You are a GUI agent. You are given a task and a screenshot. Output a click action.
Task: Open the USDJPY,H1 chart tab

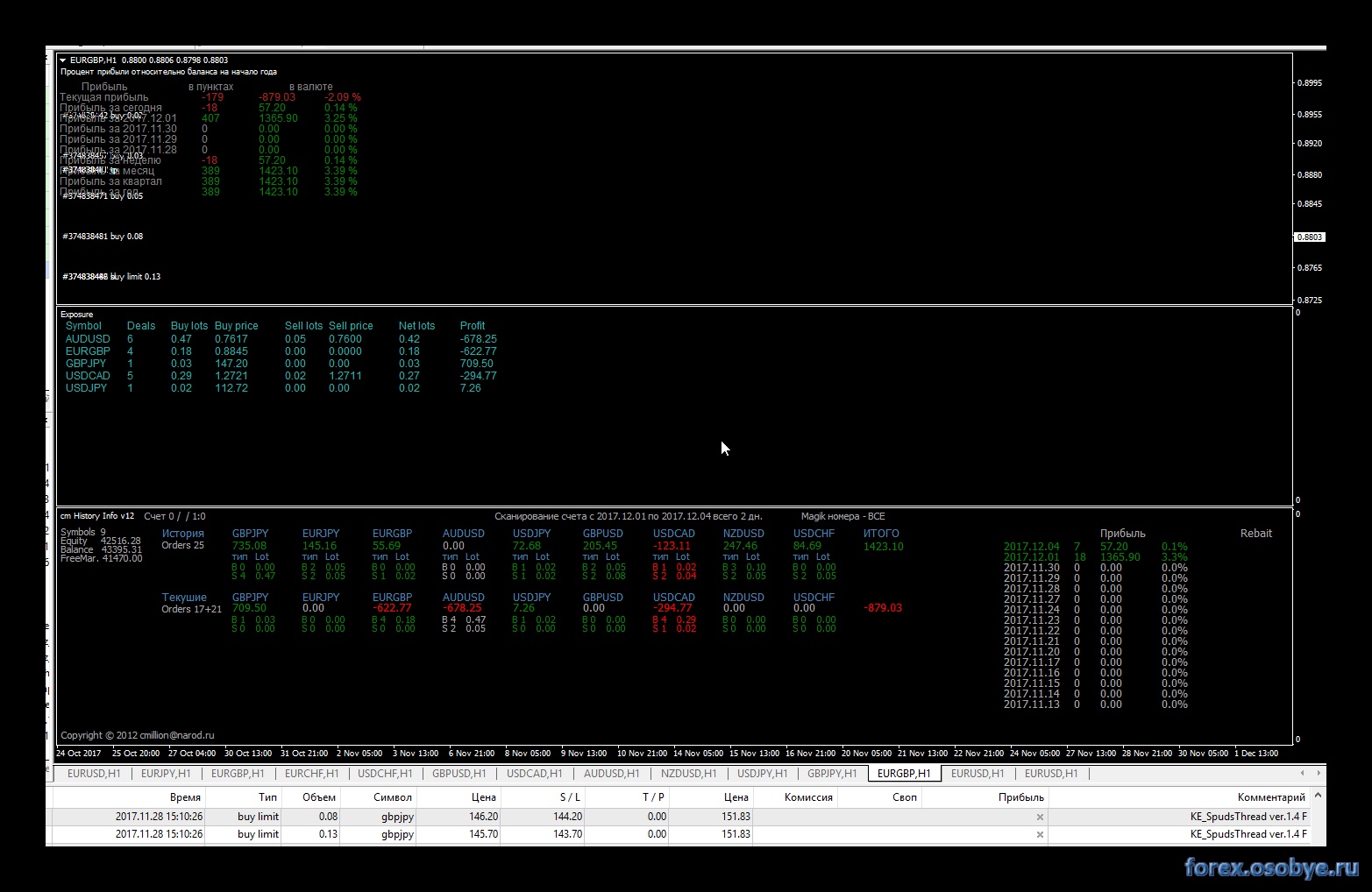coord(763,774)
